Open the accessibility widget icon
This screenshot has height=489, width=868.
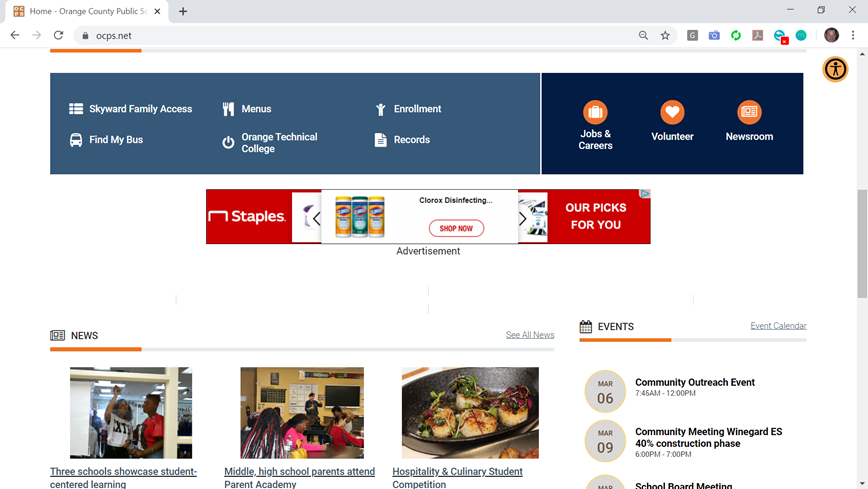(x=835, y=69)
